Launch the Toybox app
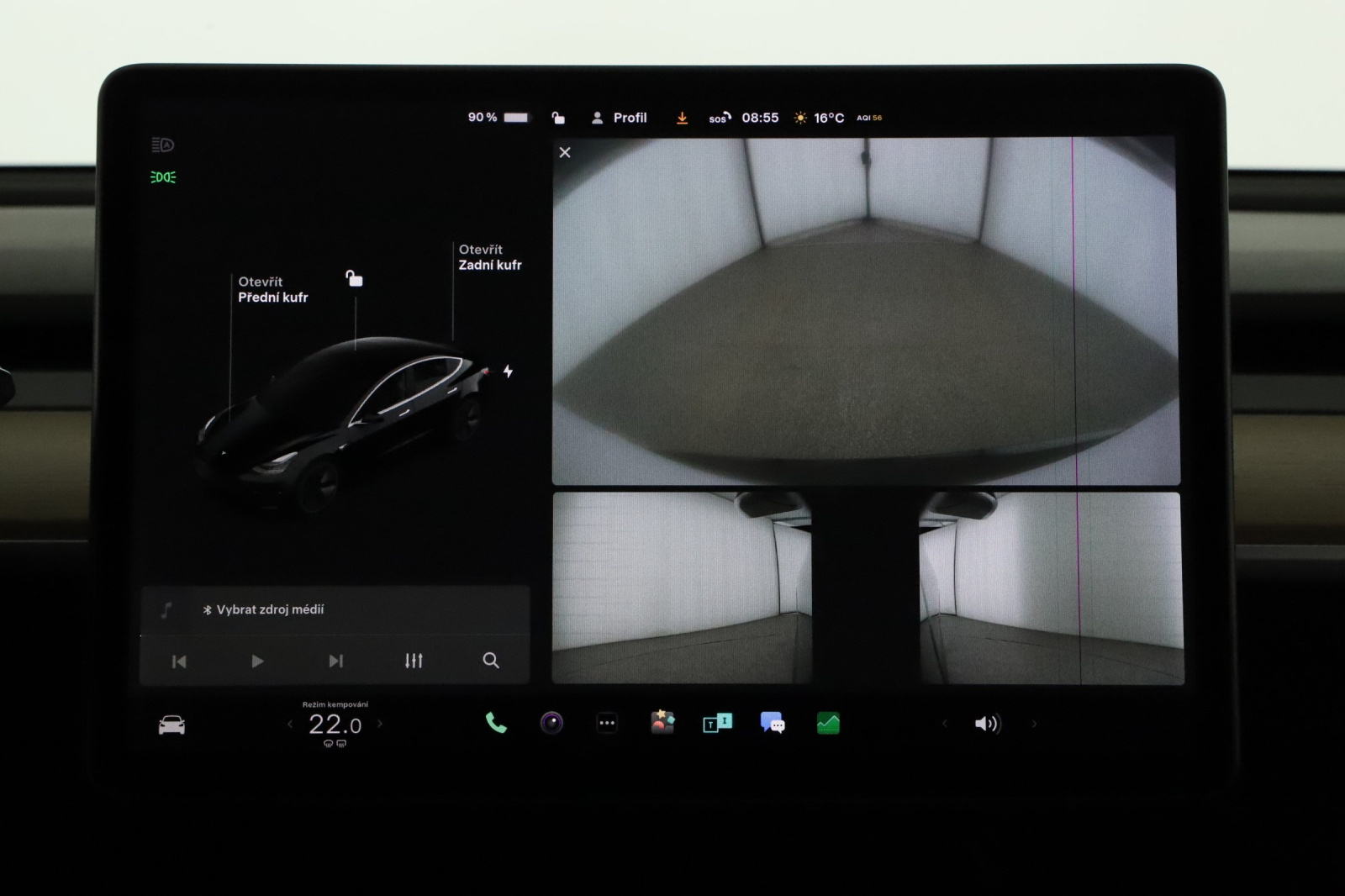The width and height of the screenshot is (1345, 896). point(662,723)
